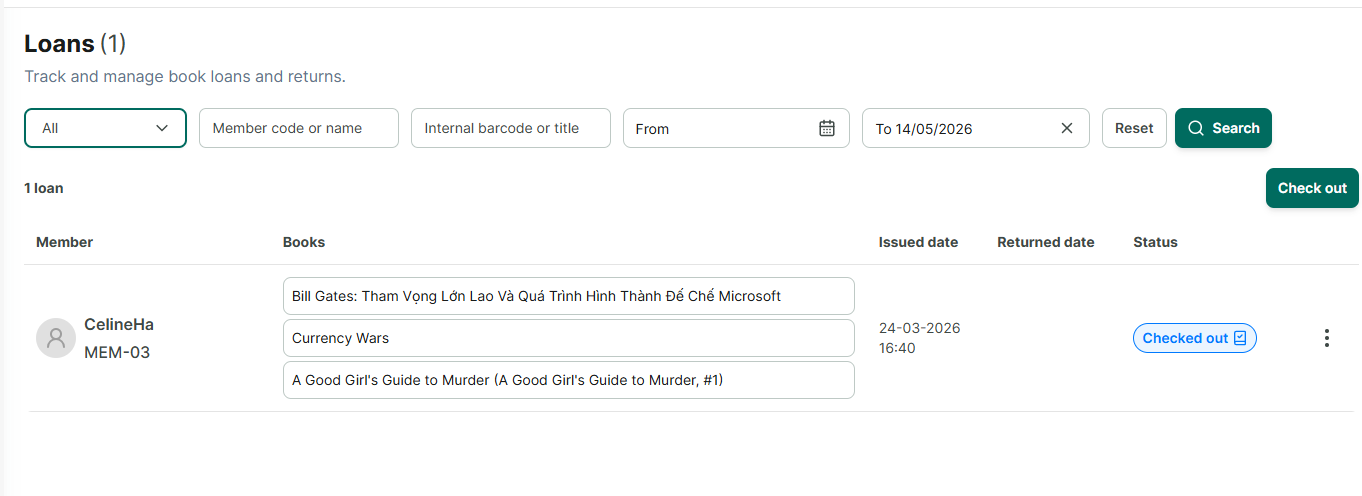This screenshot has width=1362, height=496.
Task: Click the To 14/05/2026 date field
Action: (x=976, y=128)
